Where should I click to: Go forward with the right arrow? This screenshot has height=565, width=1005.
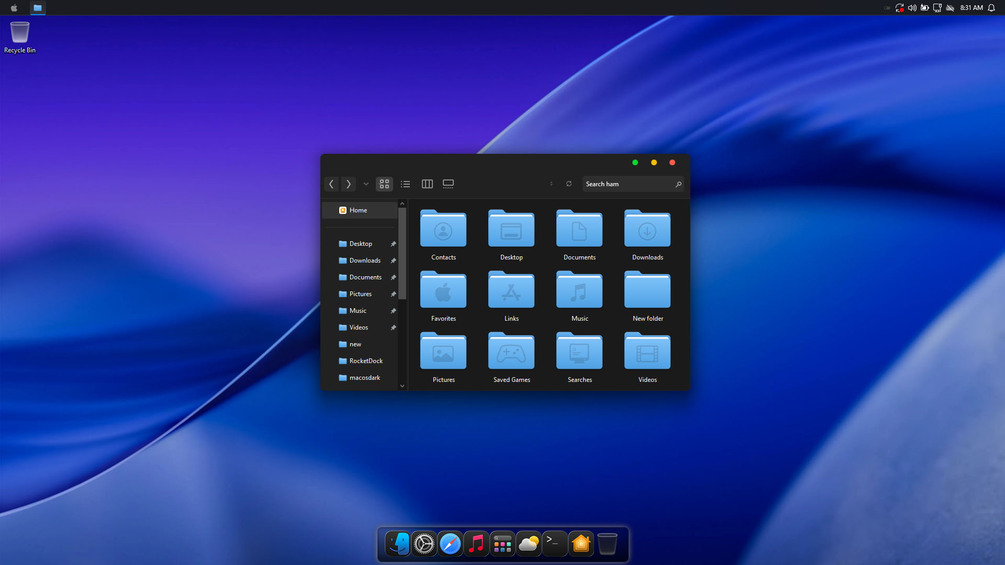[348, 184]
